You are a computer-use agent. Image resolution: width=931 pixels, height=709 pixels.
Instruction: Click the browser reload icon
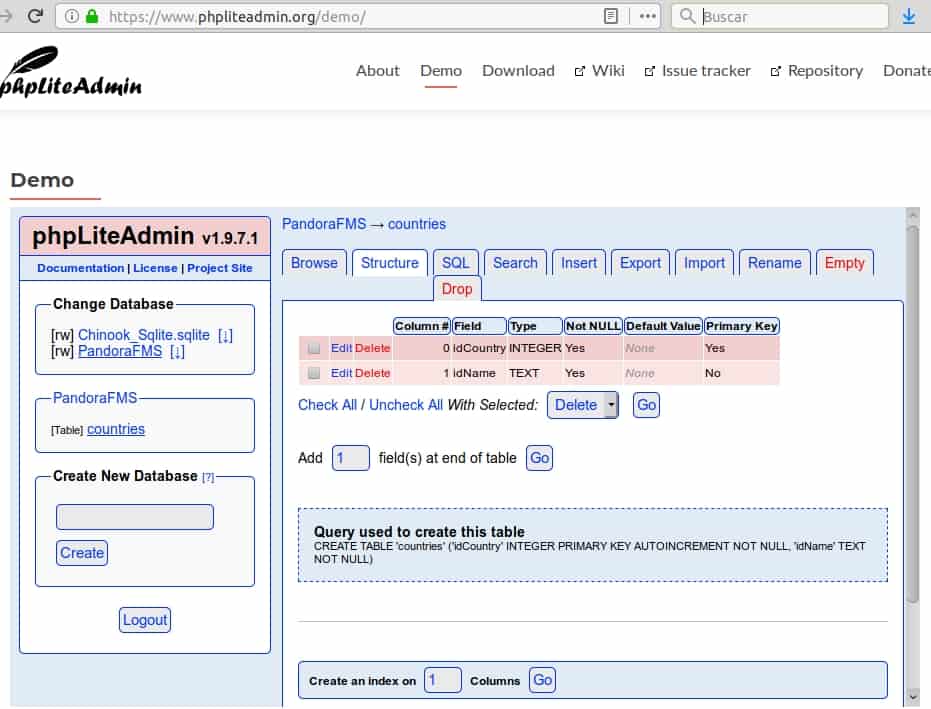36,15
